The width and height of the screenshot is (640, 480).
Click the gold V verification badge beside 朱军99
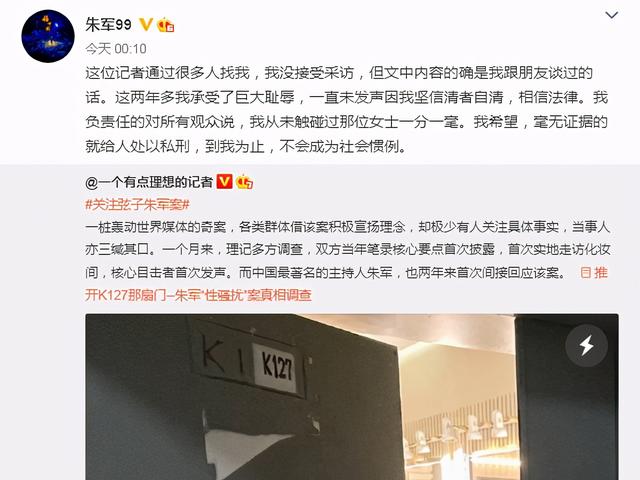146,24
